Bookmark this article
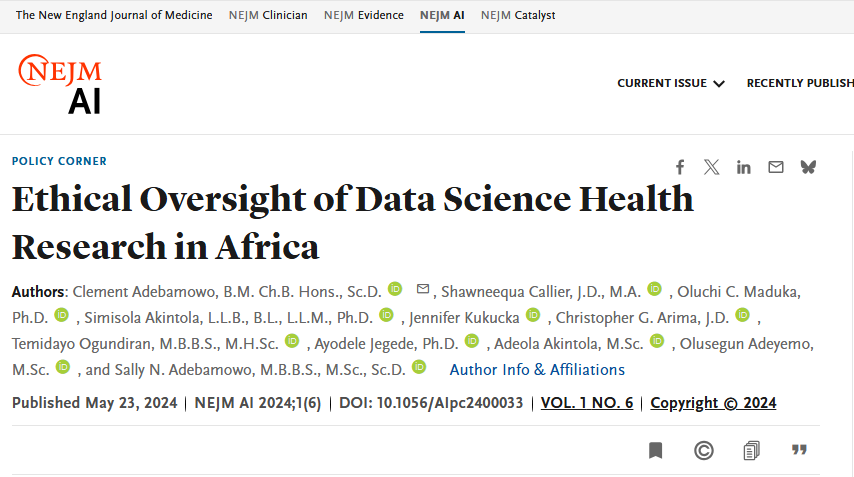 point(655,451)
